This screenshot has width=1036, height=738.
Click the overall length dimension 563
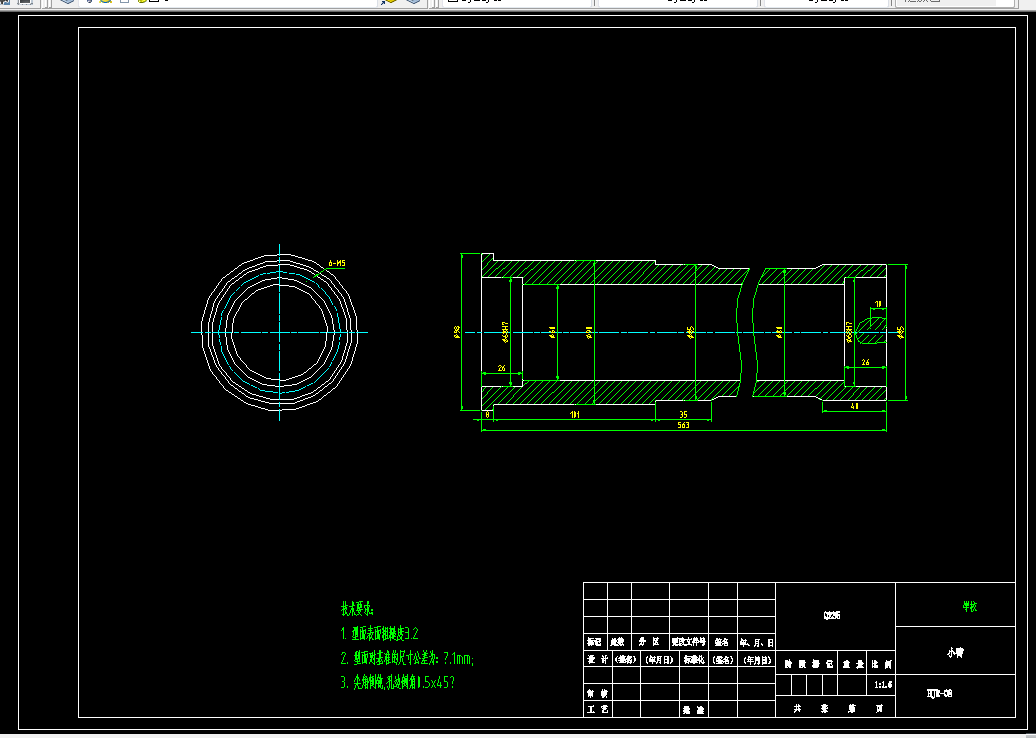click(683, 425)
